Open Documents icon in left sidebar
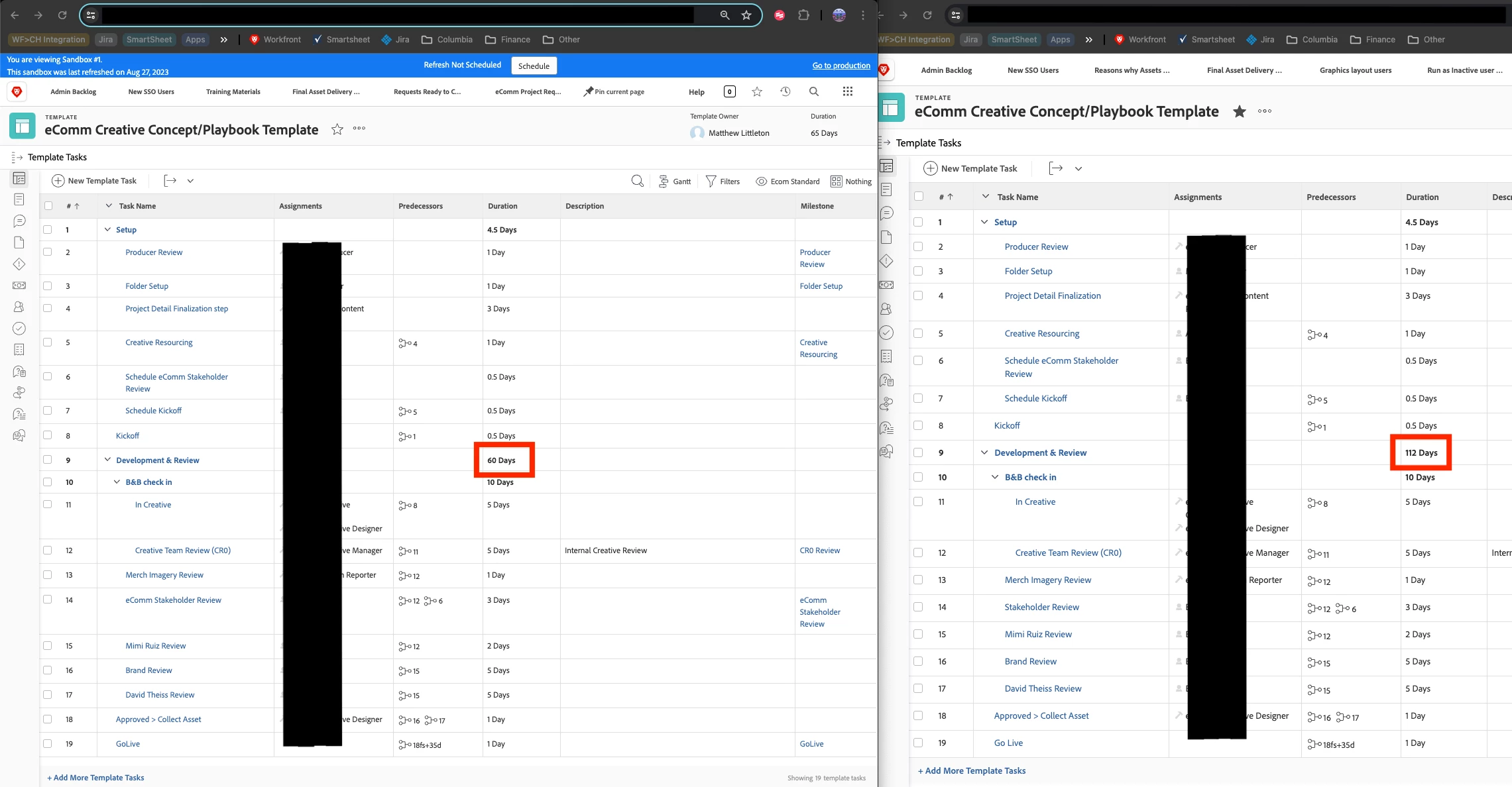Image resolution: width=1512 pixels, height=787 pixels. point(19,242)
